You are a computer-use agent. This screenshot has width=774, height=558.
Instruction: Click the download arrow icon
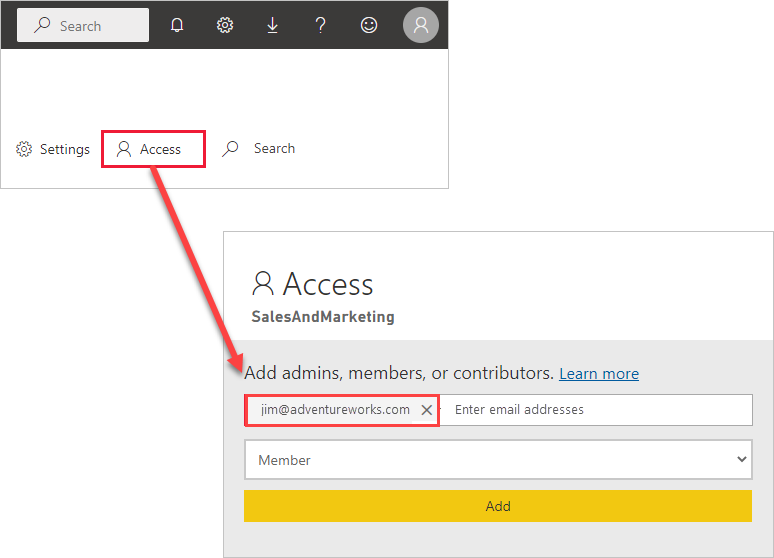click(x=273, y=26)
